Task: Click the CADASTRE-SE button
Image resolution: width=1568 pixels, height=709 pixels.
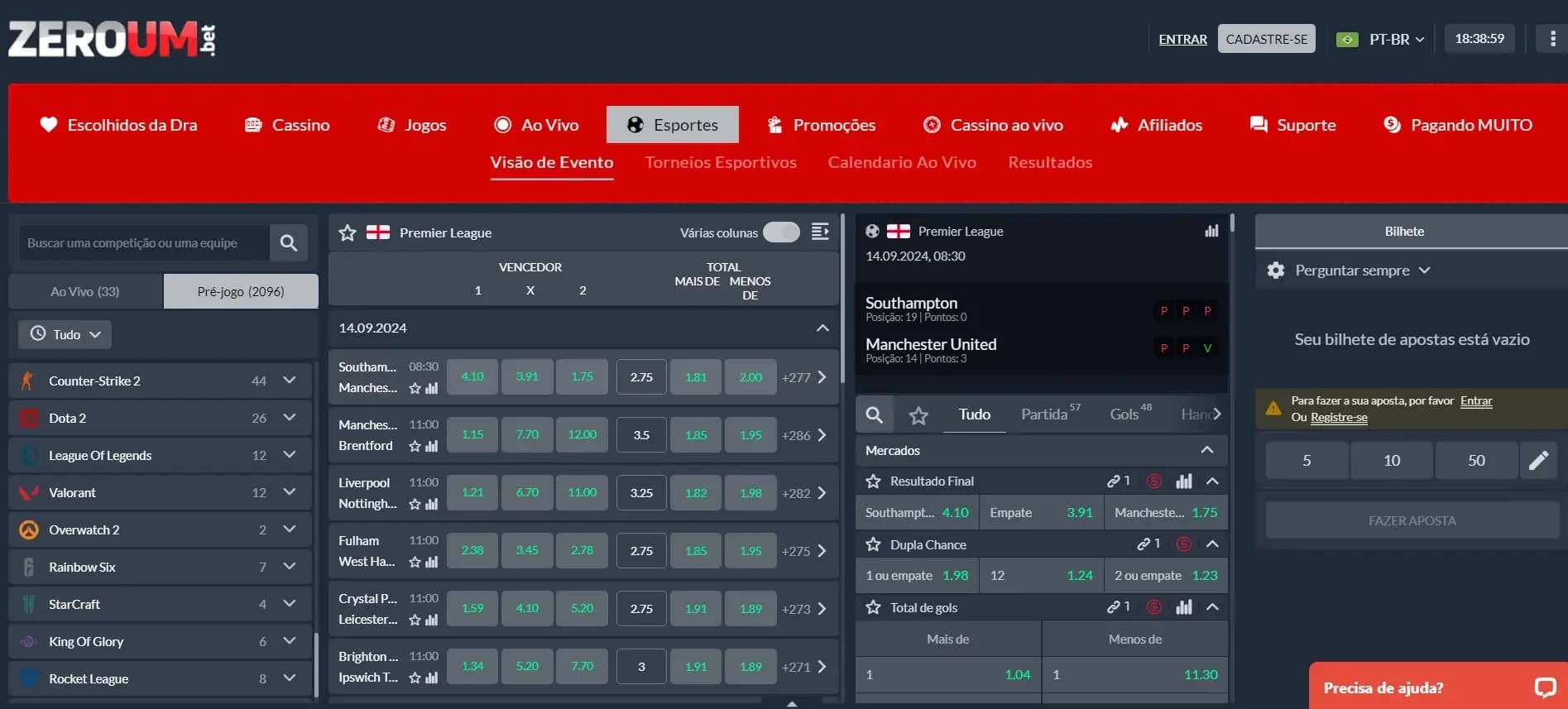Action: coord(1266,39)
